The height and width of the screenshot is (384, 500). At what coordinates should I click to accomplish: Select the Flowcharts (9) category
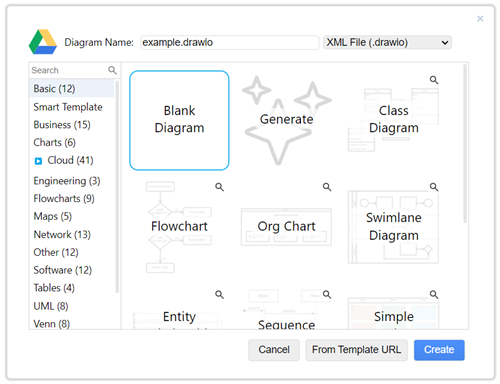coord(64,198)
